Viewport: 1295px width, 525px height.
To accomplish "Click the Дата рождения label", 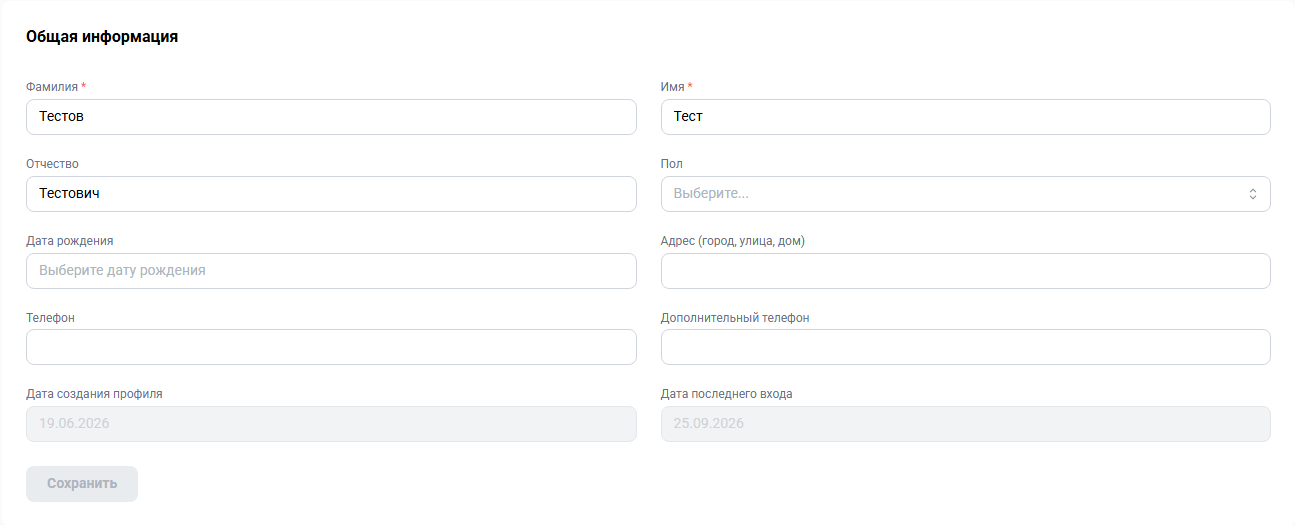I will 69,241.
